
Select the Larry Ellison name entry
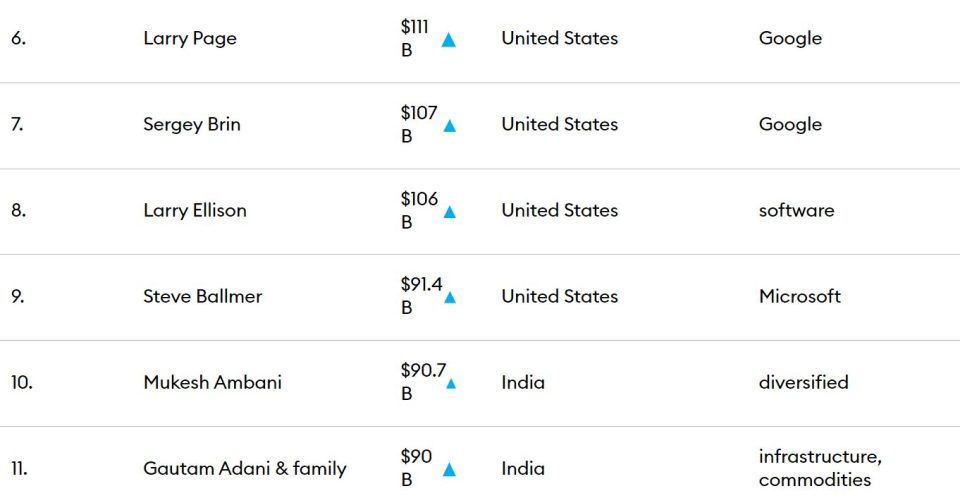click(x=195, y=211)
